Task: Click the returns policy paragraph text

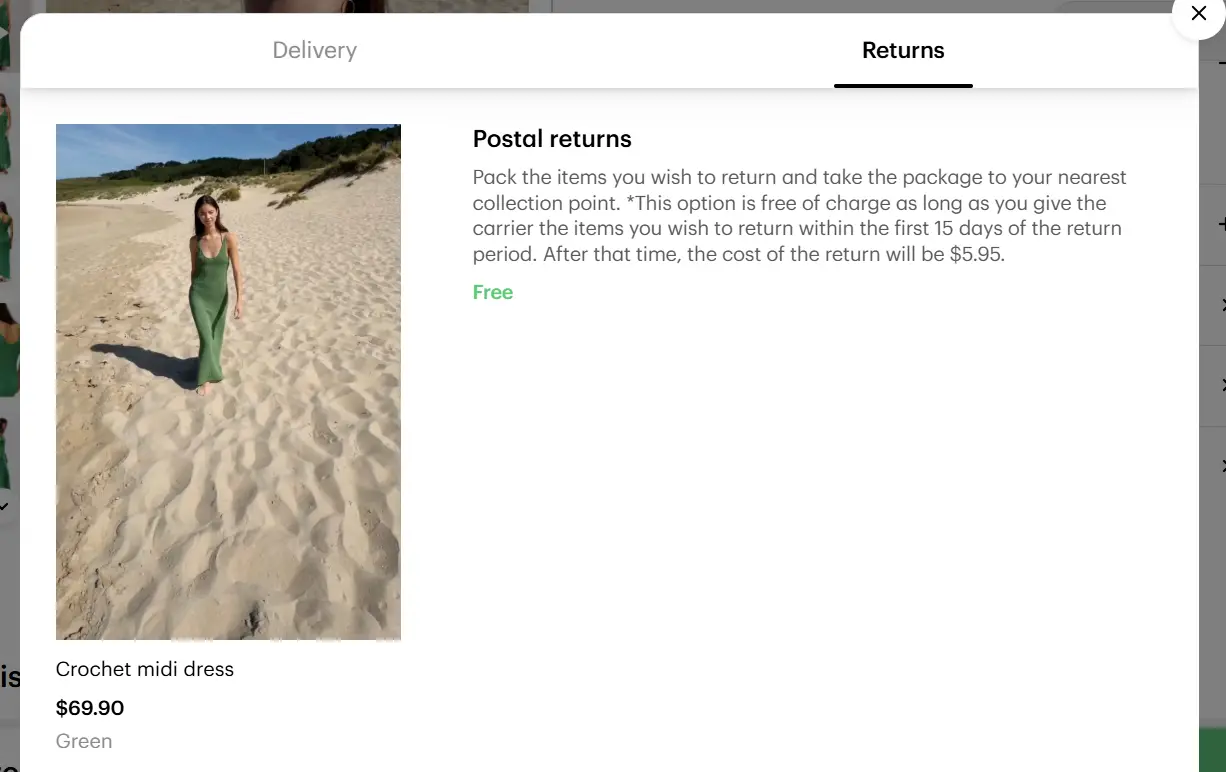Action: click(x=798, y=215)
